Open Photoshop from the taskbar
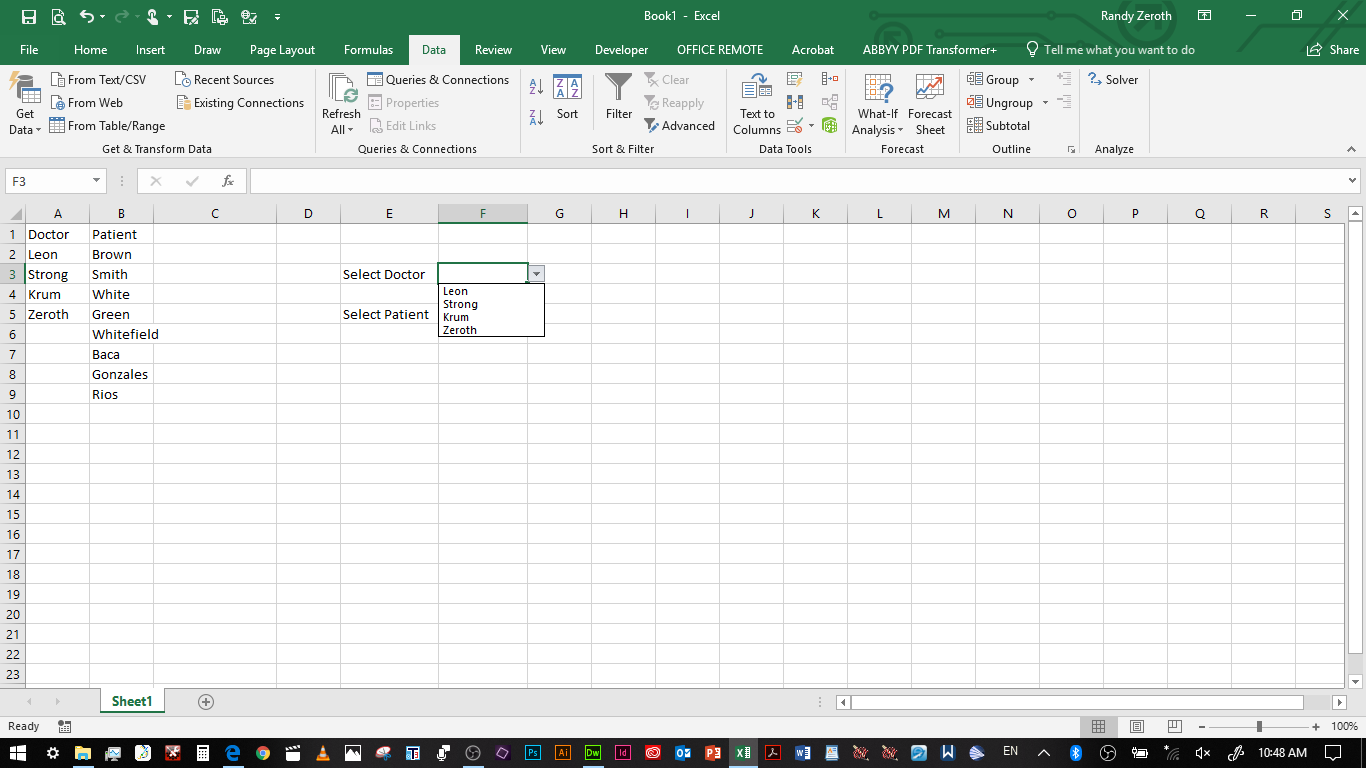Screen dimensions: 1366x768 pyautogui.click(x=533, y=752)
